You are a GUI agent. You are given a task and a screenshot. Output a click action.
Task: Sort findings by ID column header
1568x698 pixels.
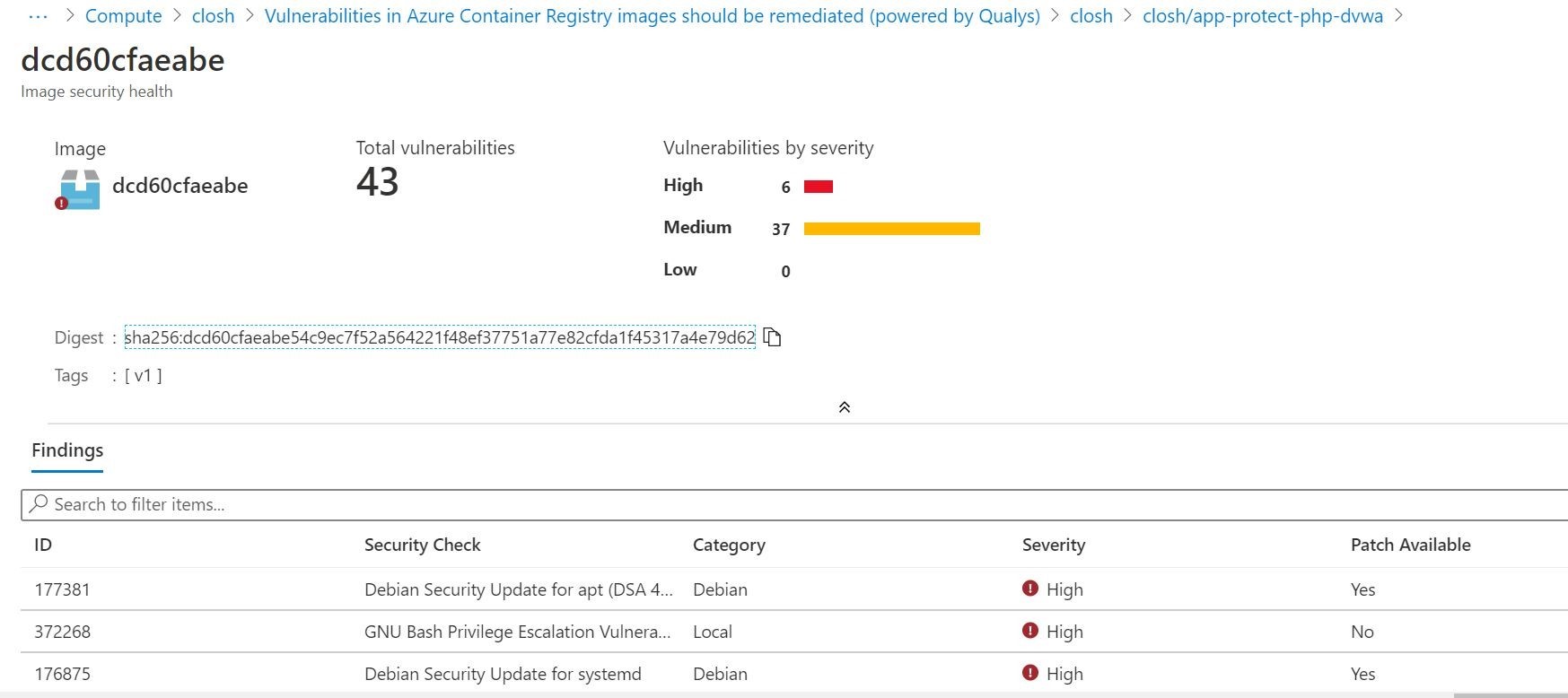coord(43,545)
